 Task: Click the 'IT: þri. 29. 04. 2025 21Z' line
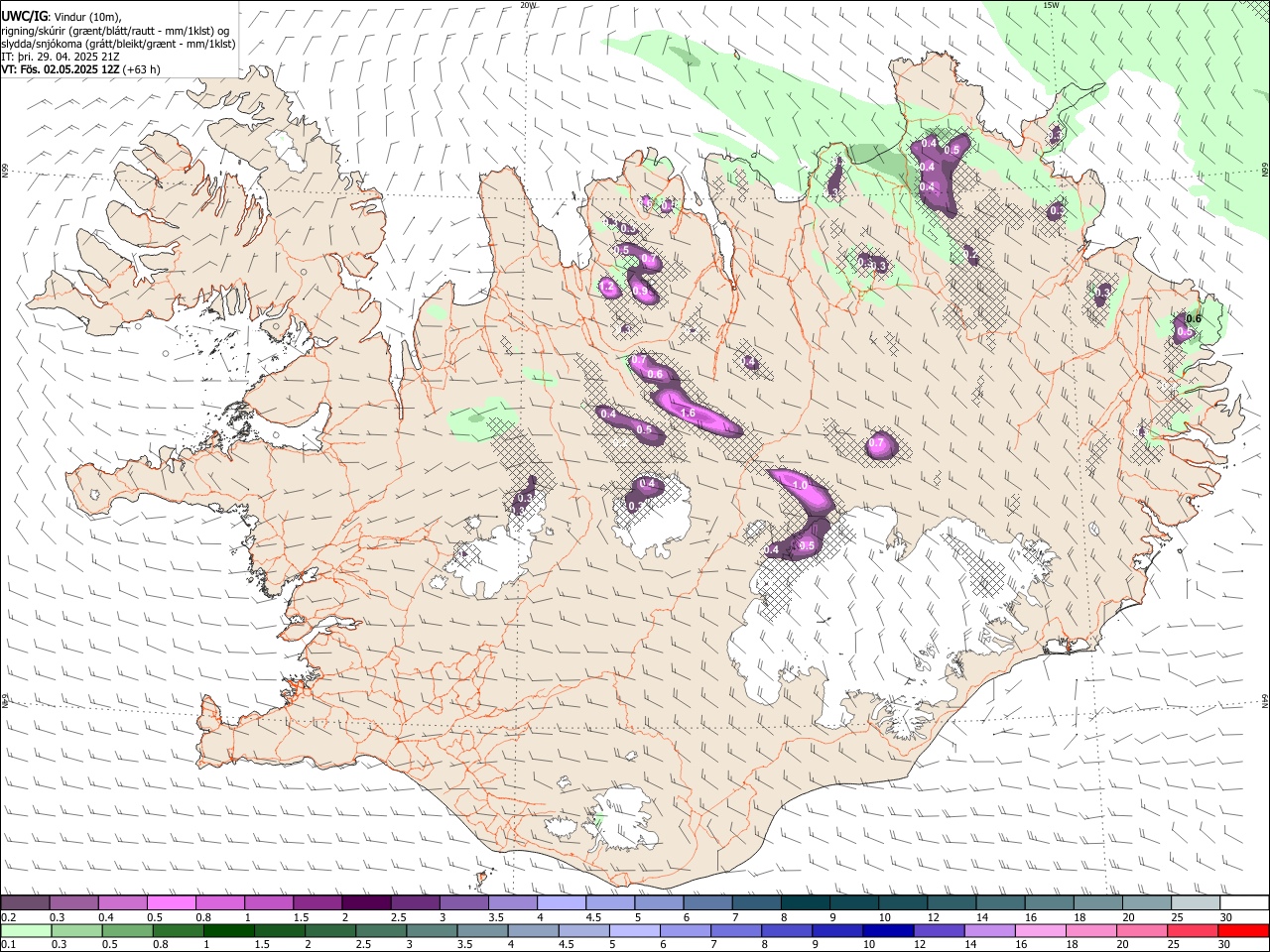click(x=60, y=57)
